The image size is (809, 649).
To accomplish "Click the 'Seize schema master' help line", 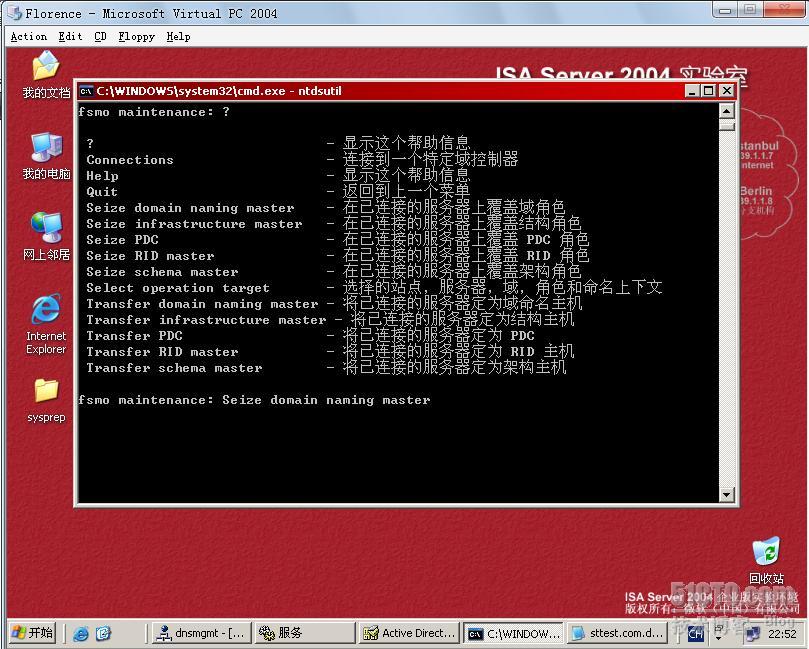I will 333,272.
